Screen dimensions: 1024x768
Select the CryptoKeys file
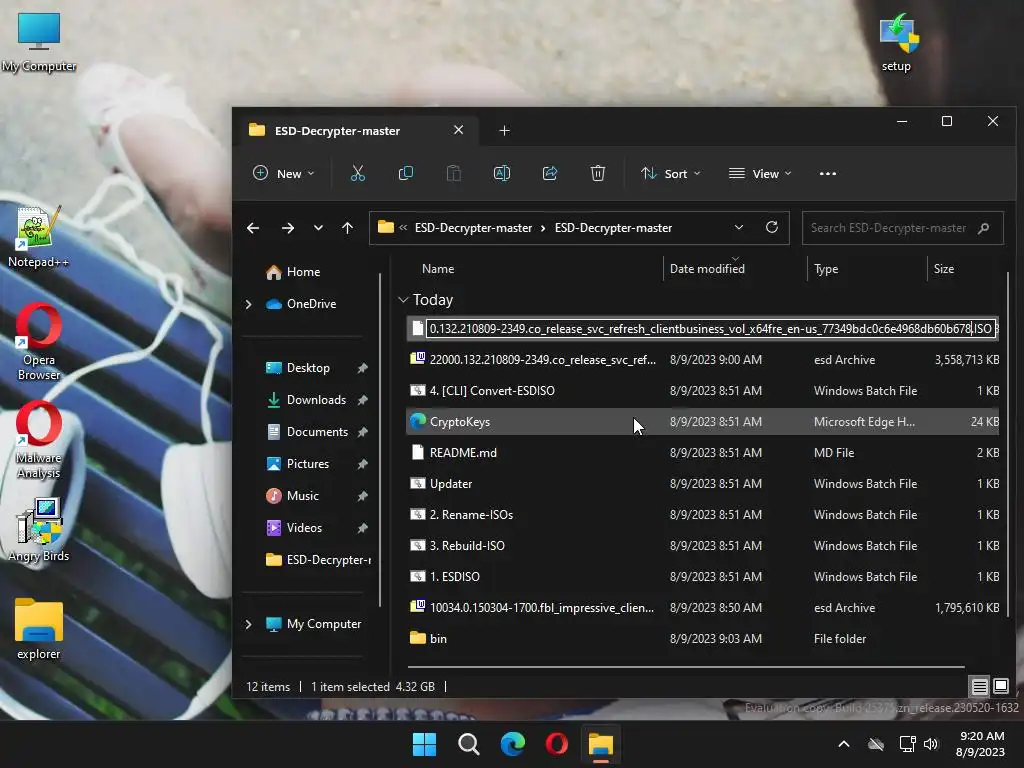coord(703,422)
